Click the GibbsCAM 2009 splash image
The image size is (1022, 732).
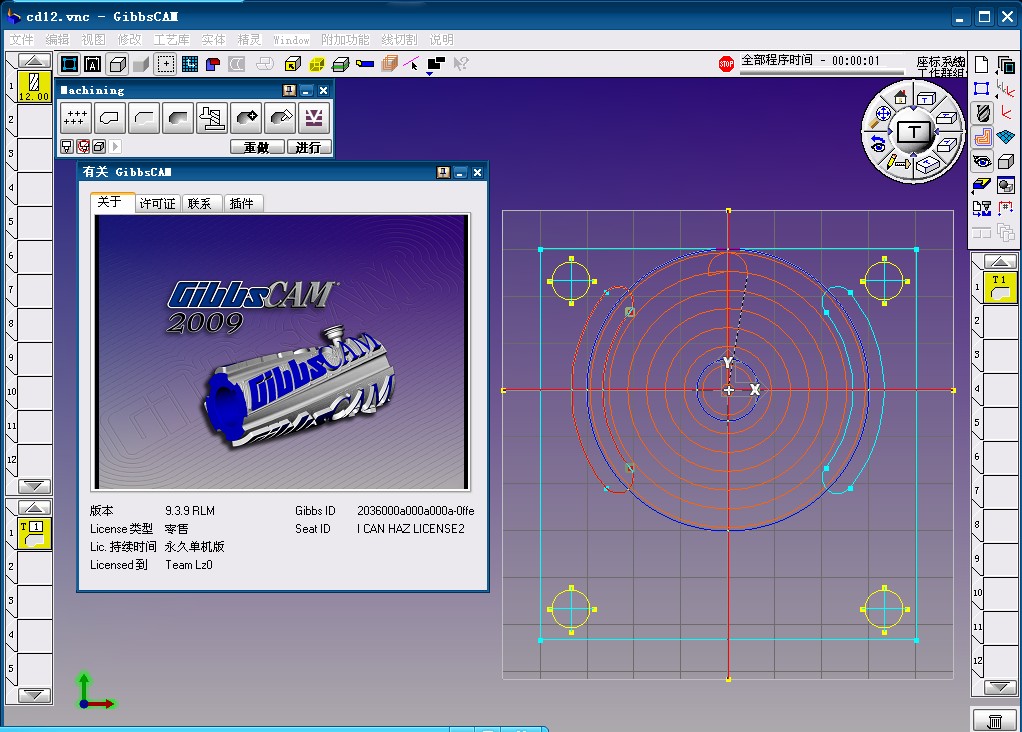[282, 352]
